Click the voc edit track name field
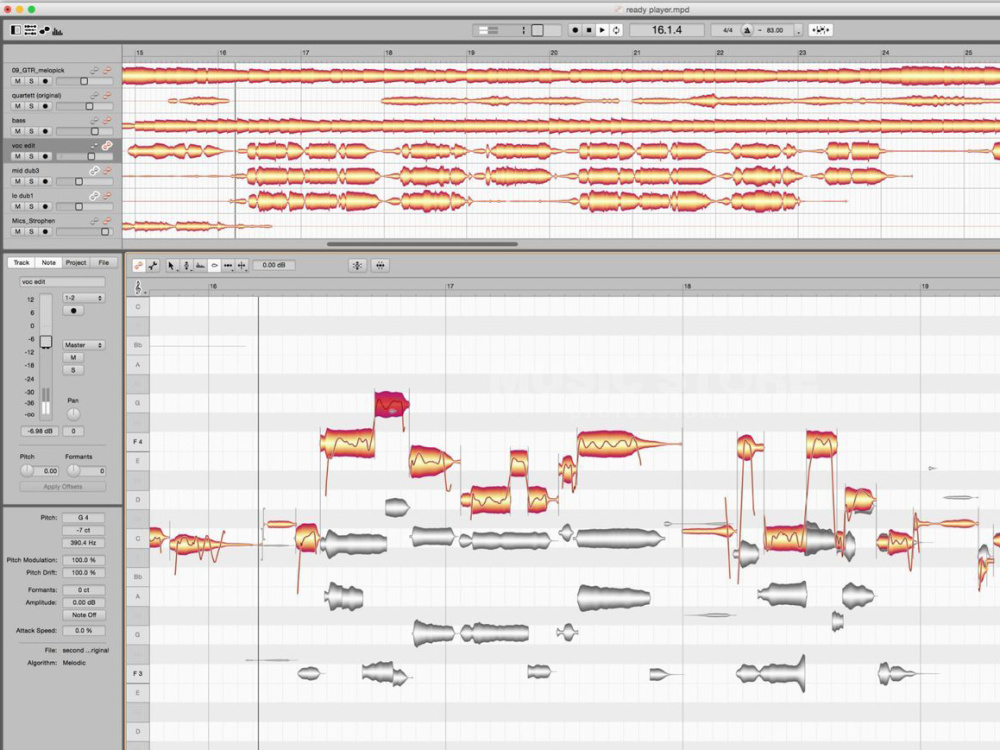The image size is (1000, 750). click(62, 282)
